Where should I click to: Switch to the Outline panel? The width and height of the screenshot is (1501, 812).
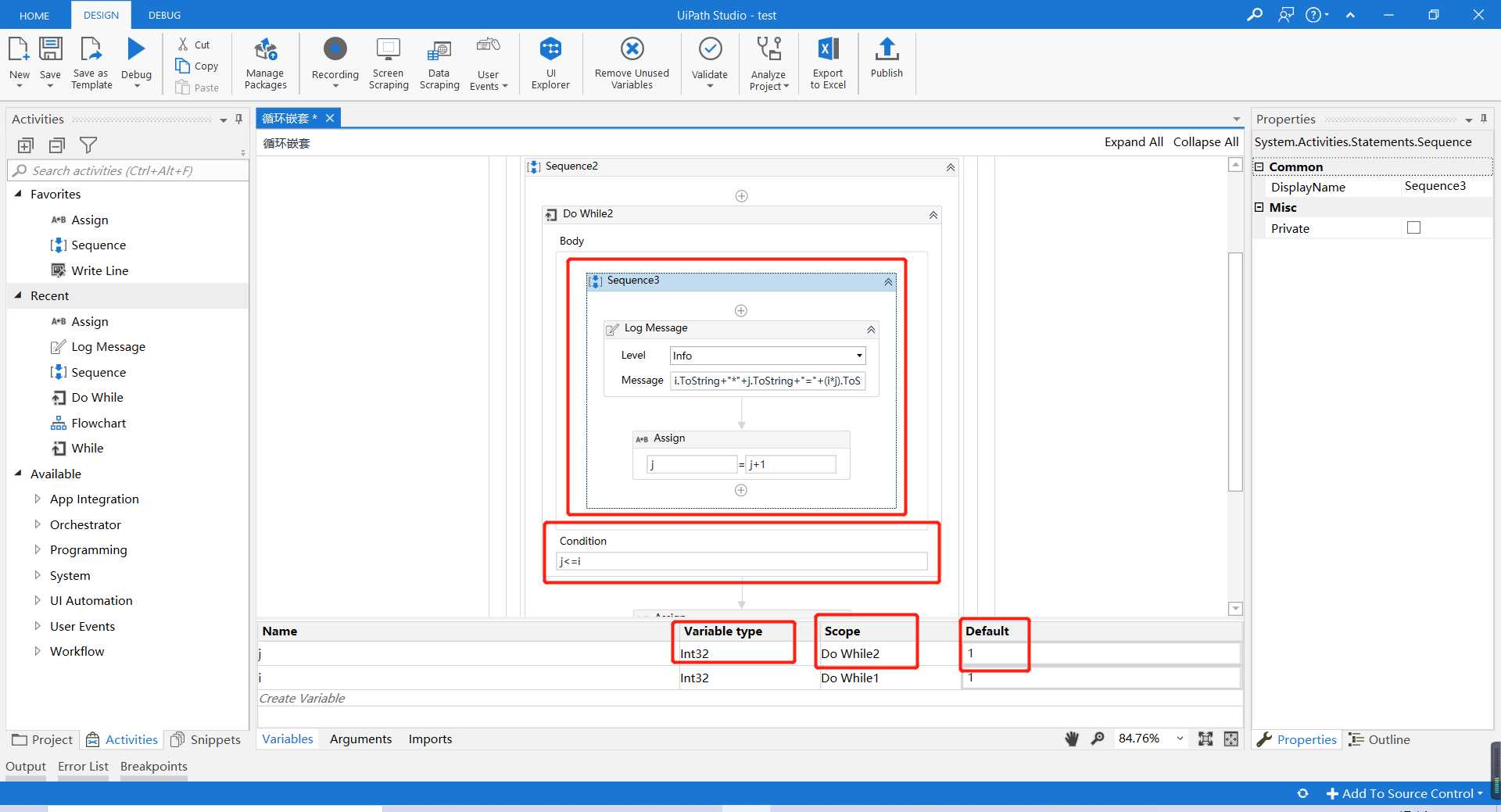coord(1380,739)
